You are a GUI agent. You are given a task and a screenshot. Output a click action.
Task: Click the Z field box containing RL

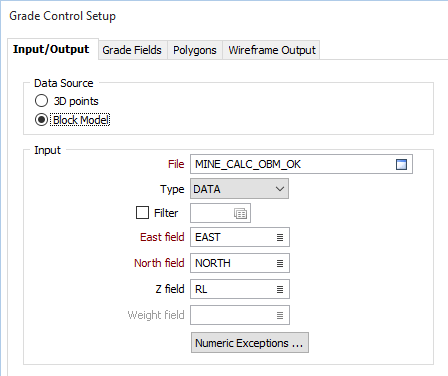tap(240, 289)
